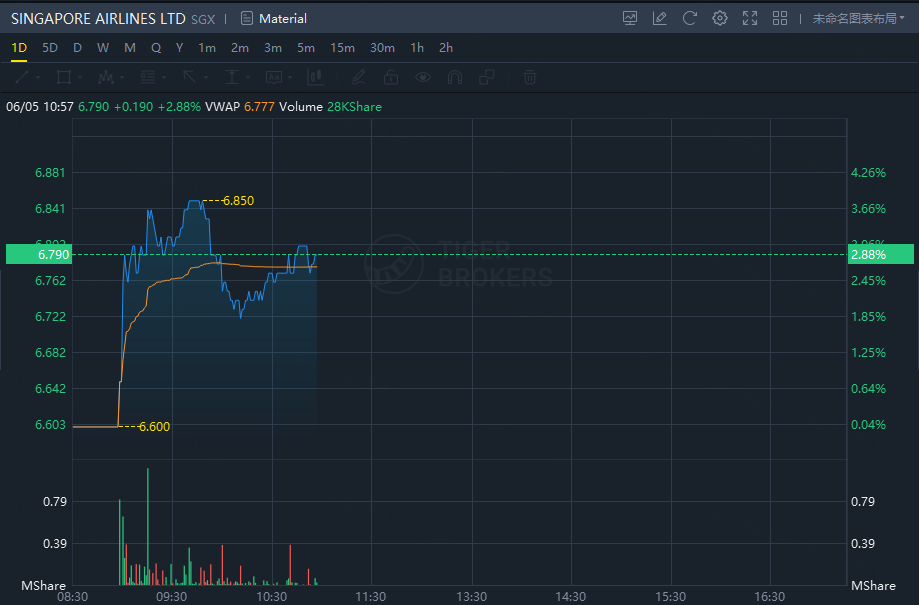Select the 1D timeframe tab
Screen dimensions: 919x605
click(19, 48)
